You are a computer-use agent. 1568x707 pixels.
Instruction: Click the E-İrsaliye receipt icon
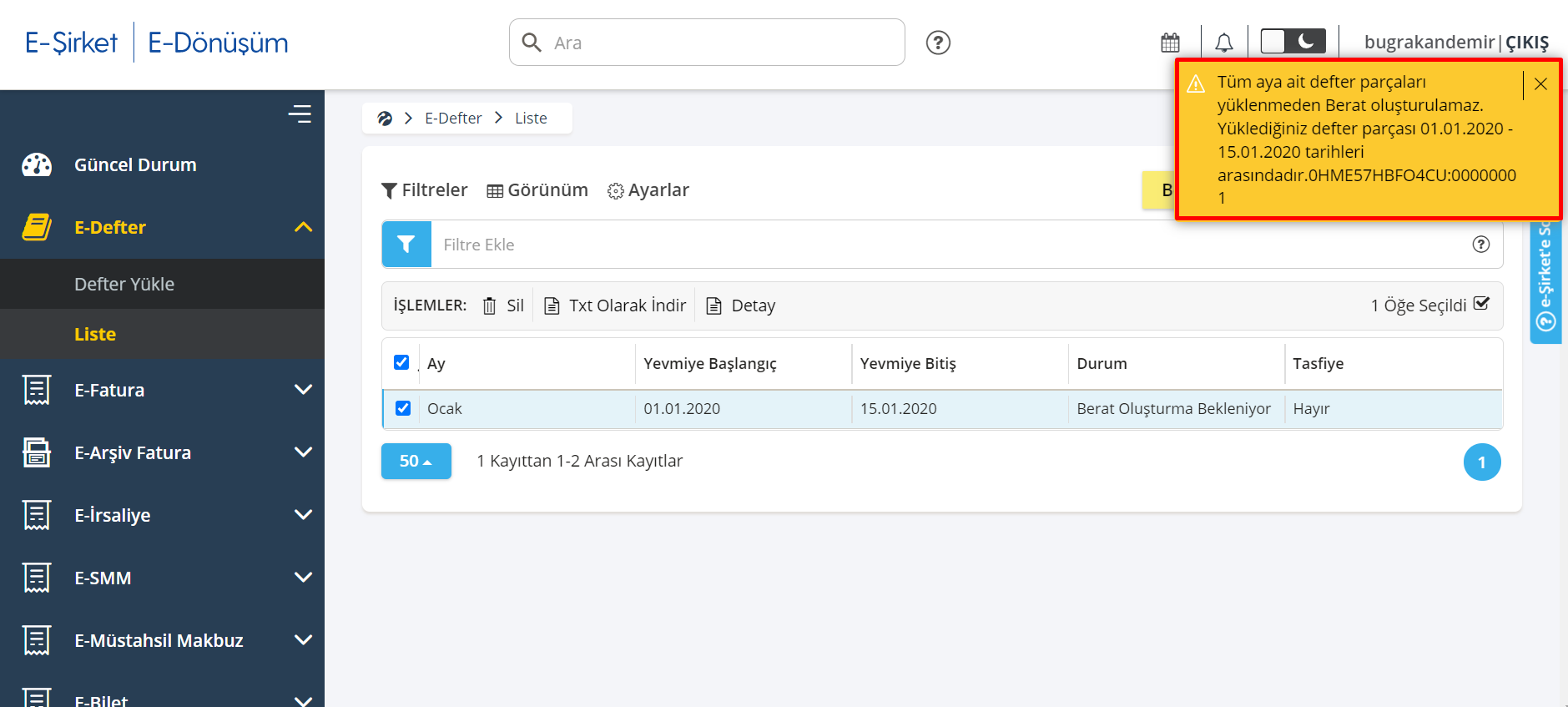37,515
